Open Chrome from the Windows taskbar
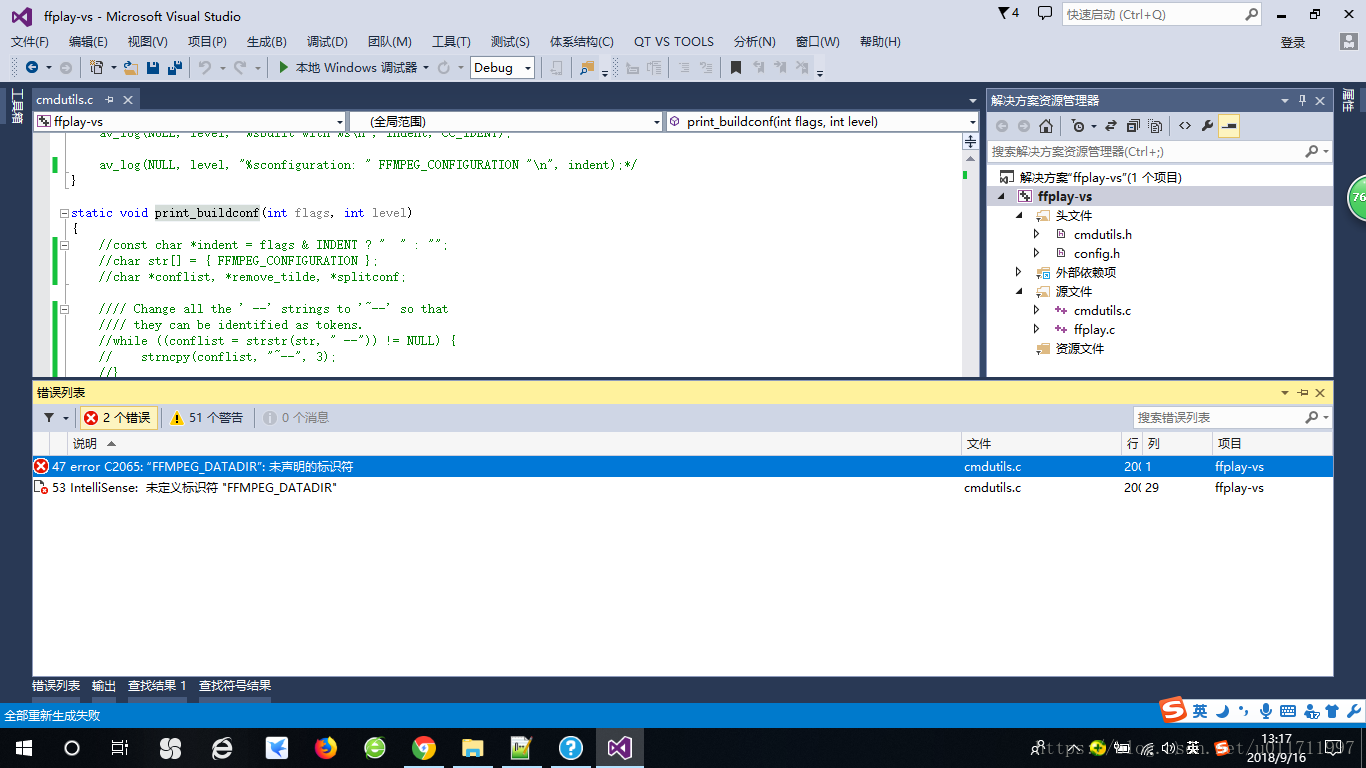 click(x=424, y=747)
